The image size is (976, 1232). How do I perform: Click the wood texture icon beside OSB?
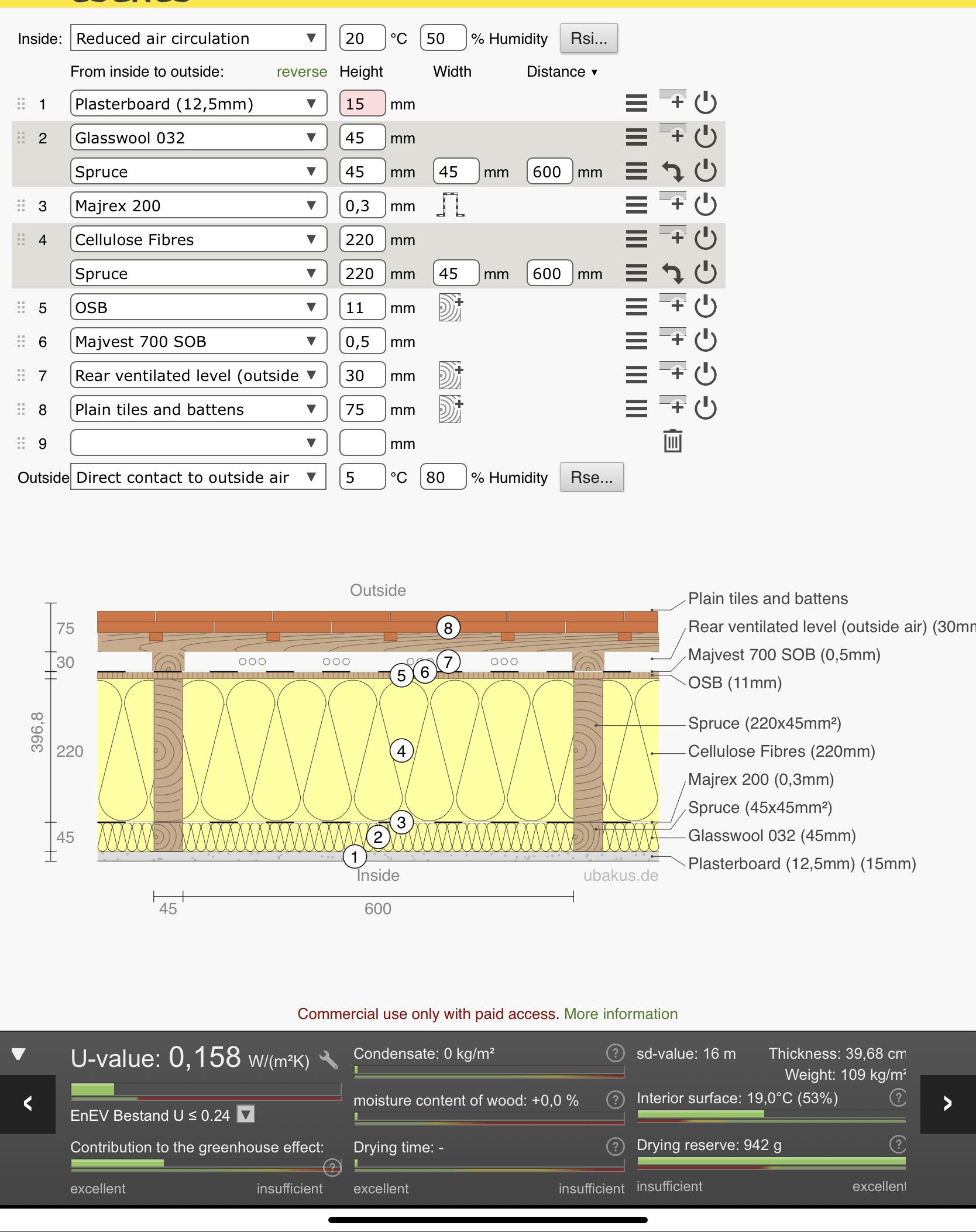click(x=451, y=307)
